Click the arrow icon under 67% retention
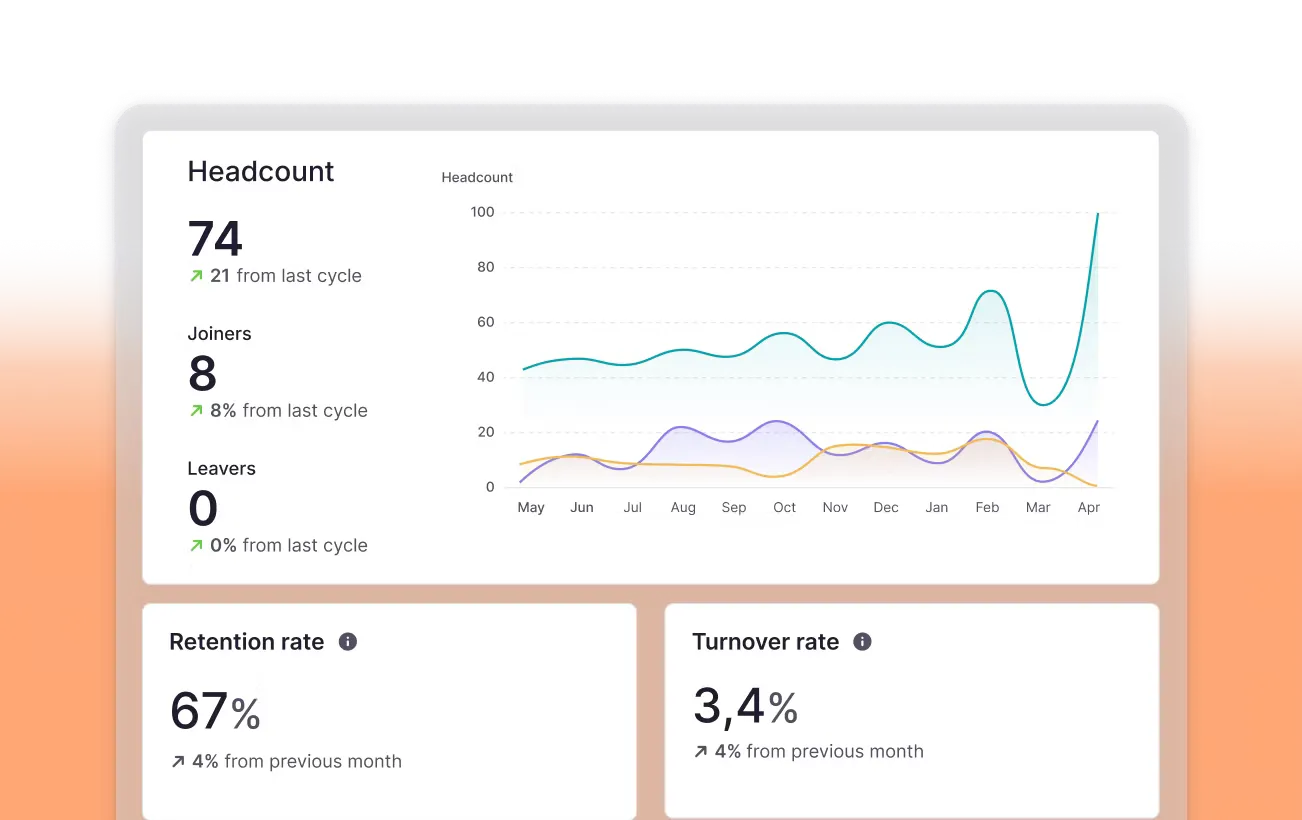The height and width of the screenshot is (820, 1302). pyautogui.click(x=178, y=762)
